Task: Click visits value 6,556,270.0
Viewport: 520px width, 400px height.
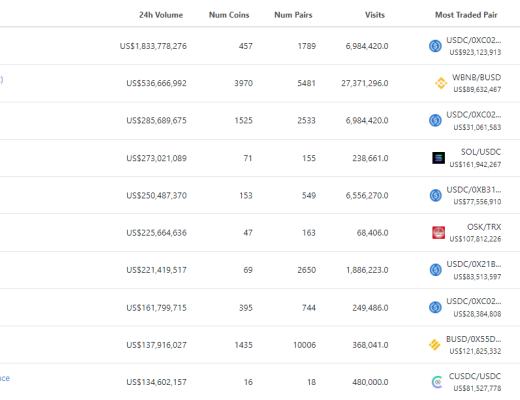Action: 367,195
